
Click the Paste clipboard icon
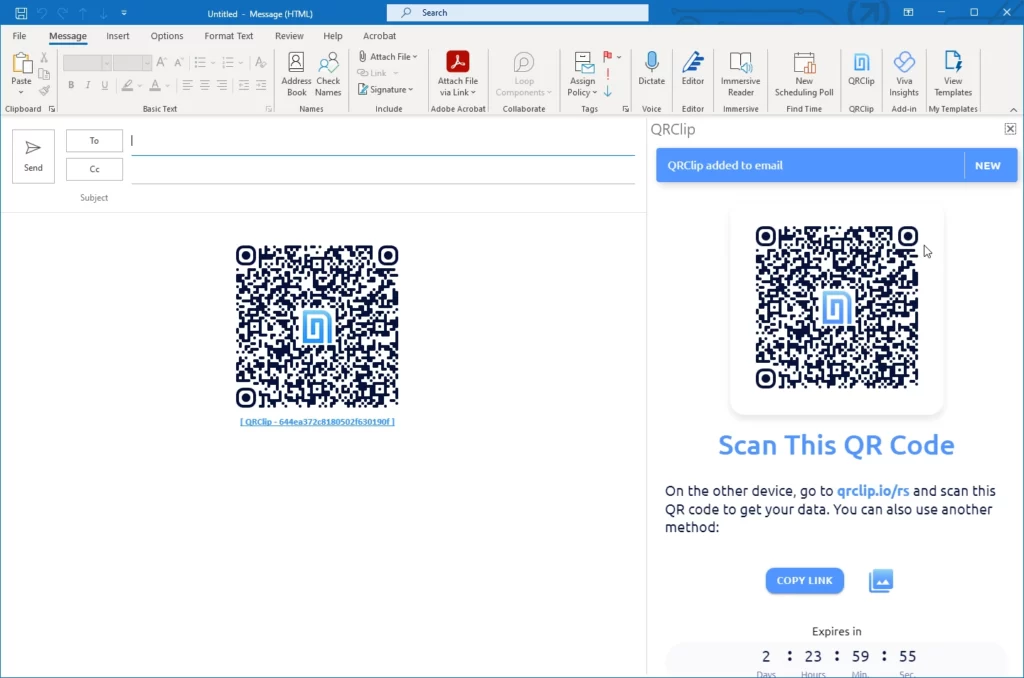coord(21,64)
